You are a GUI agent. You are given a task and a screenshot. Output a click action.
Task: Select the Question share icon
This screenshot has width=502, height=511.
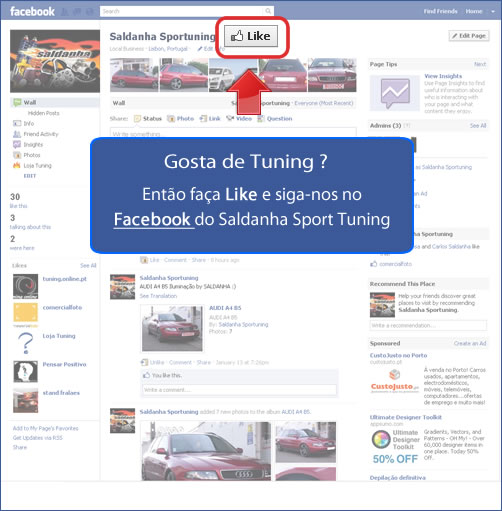pos(261,119)
